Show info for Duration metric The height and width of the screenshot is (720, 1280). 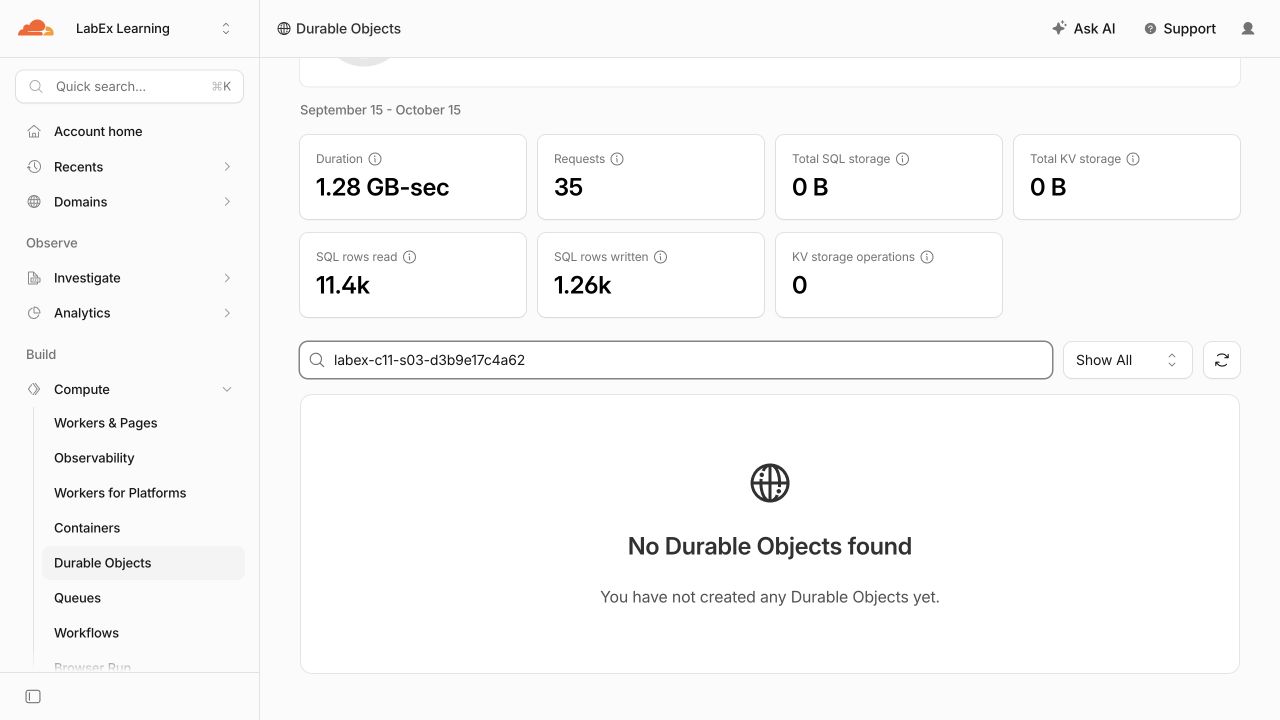point(375,159)
